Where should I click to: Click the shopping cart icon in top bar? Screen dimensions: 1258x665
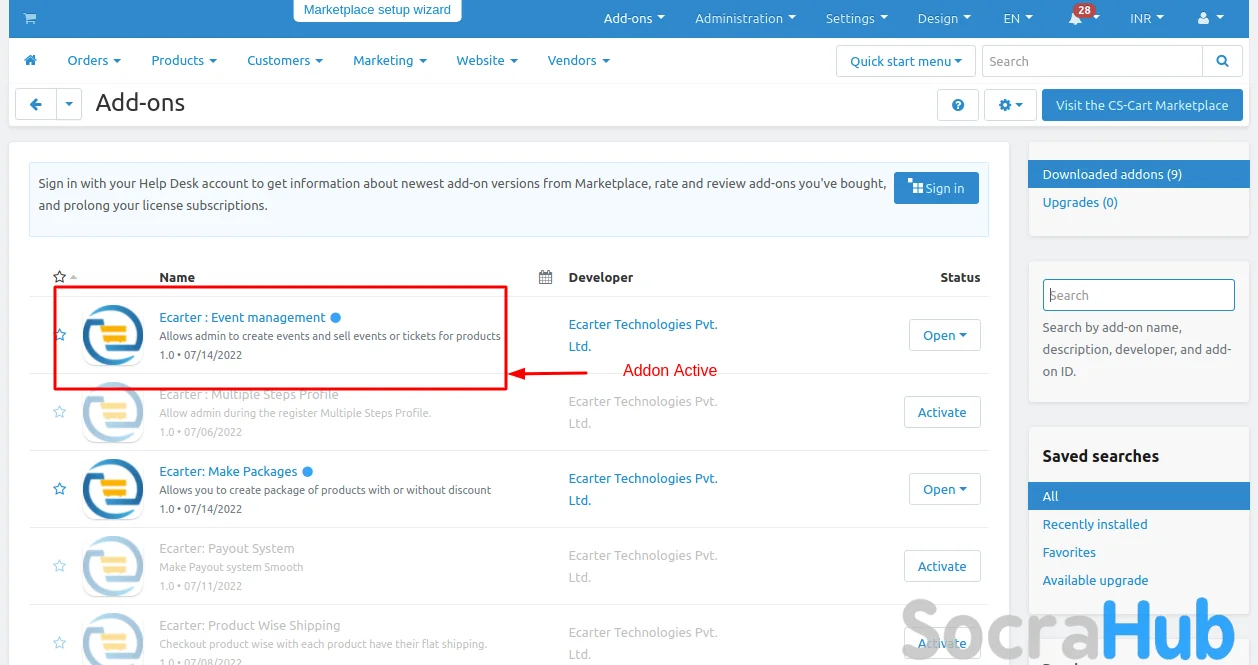pyautogui.click(x=30, y=18)
